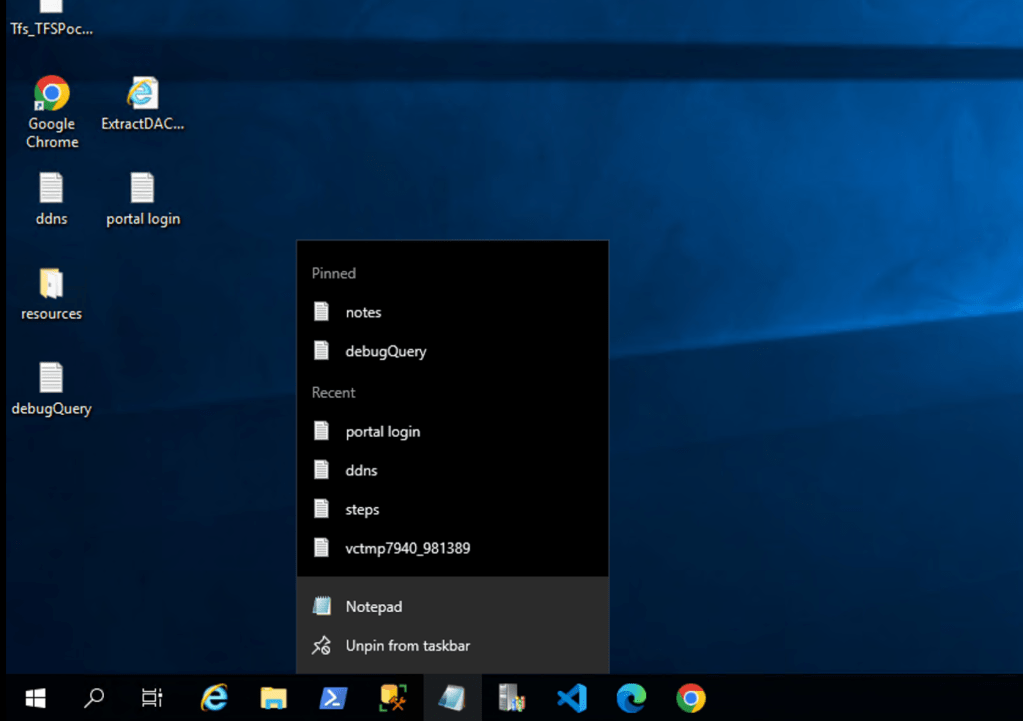Open pinned debugQuery in jump list
Image resolution: width=1023 pixels, height=721 pixels.
pos(452,351)
